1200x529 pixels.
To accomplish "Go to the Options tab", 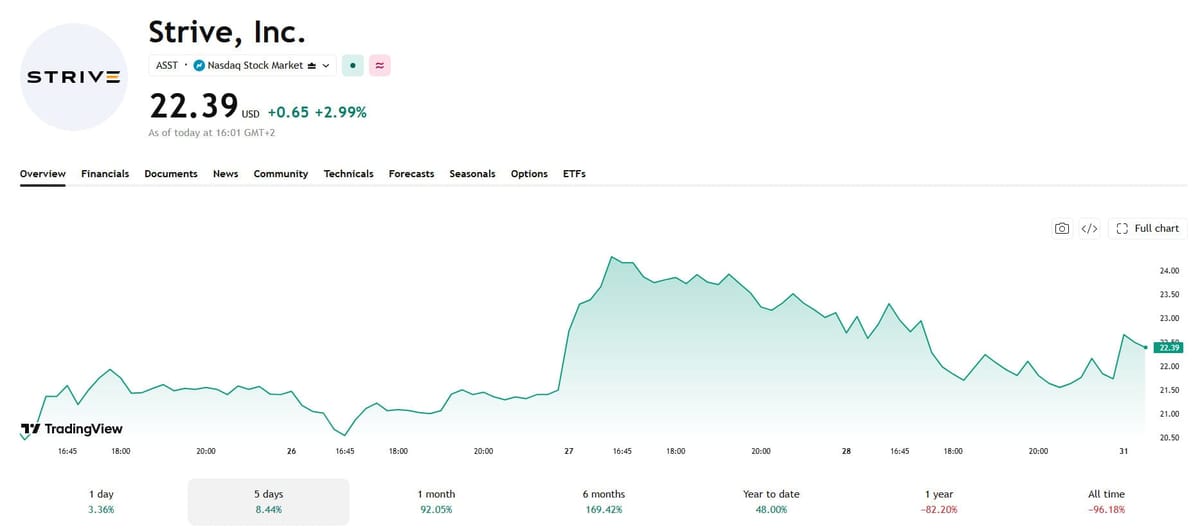I will point(529,174).
